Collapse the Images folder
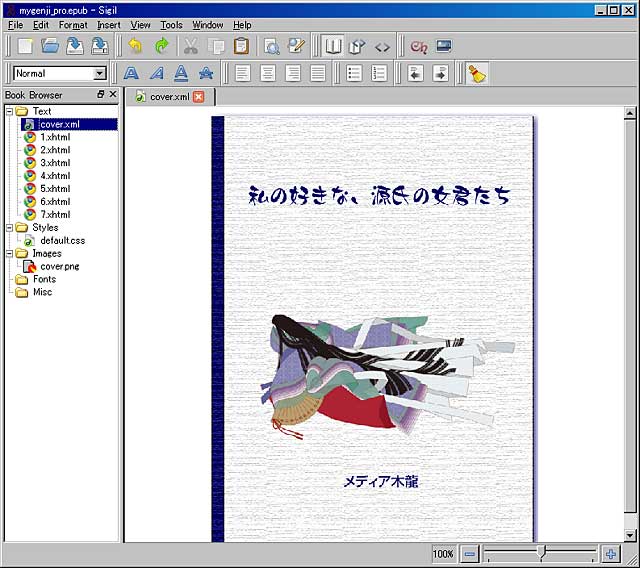The height and width of the screenshot is (568, 640). tap(9, 254)
